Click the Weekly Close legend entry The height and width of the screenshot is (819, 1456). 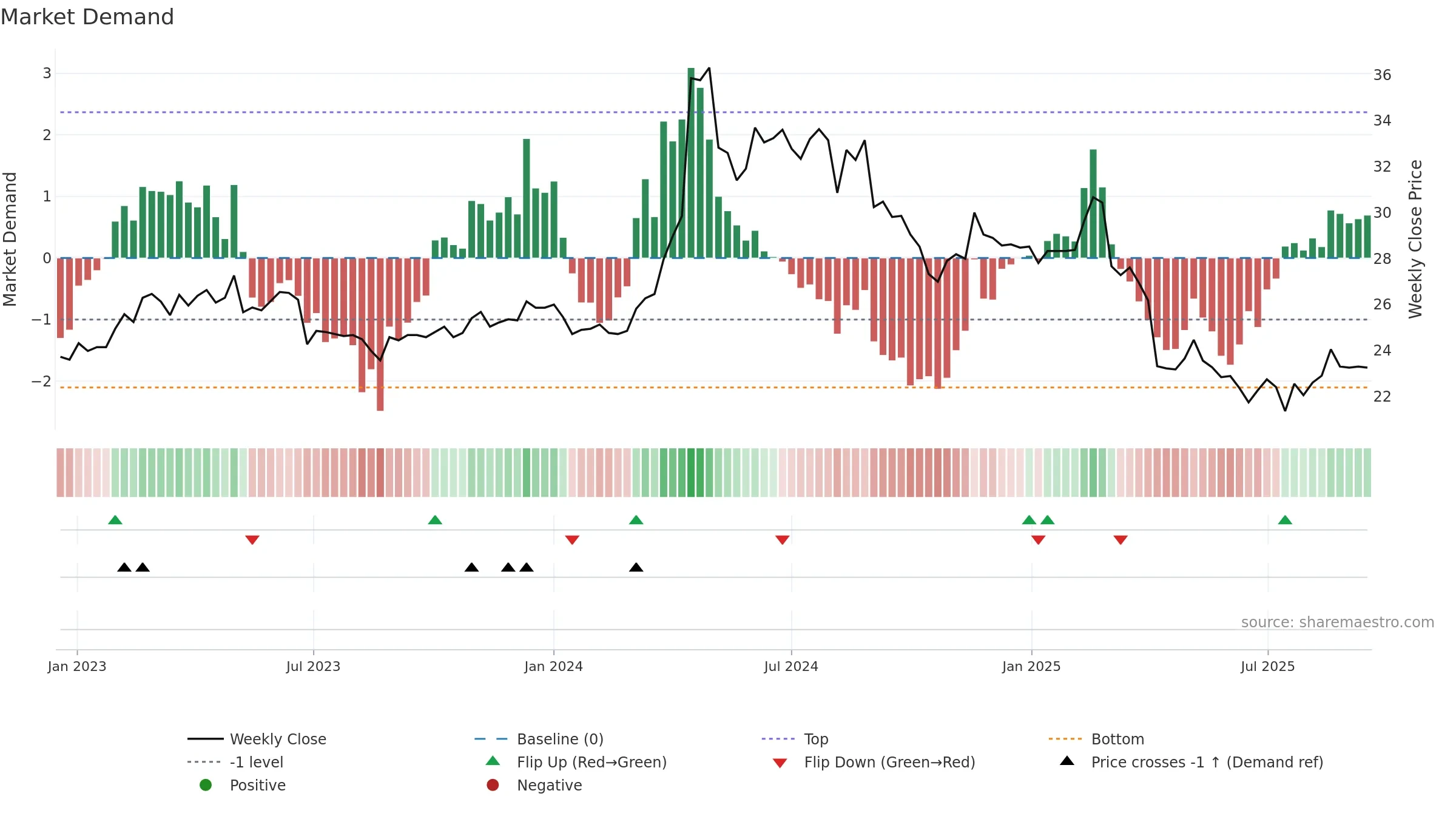[x=257, y=739]
